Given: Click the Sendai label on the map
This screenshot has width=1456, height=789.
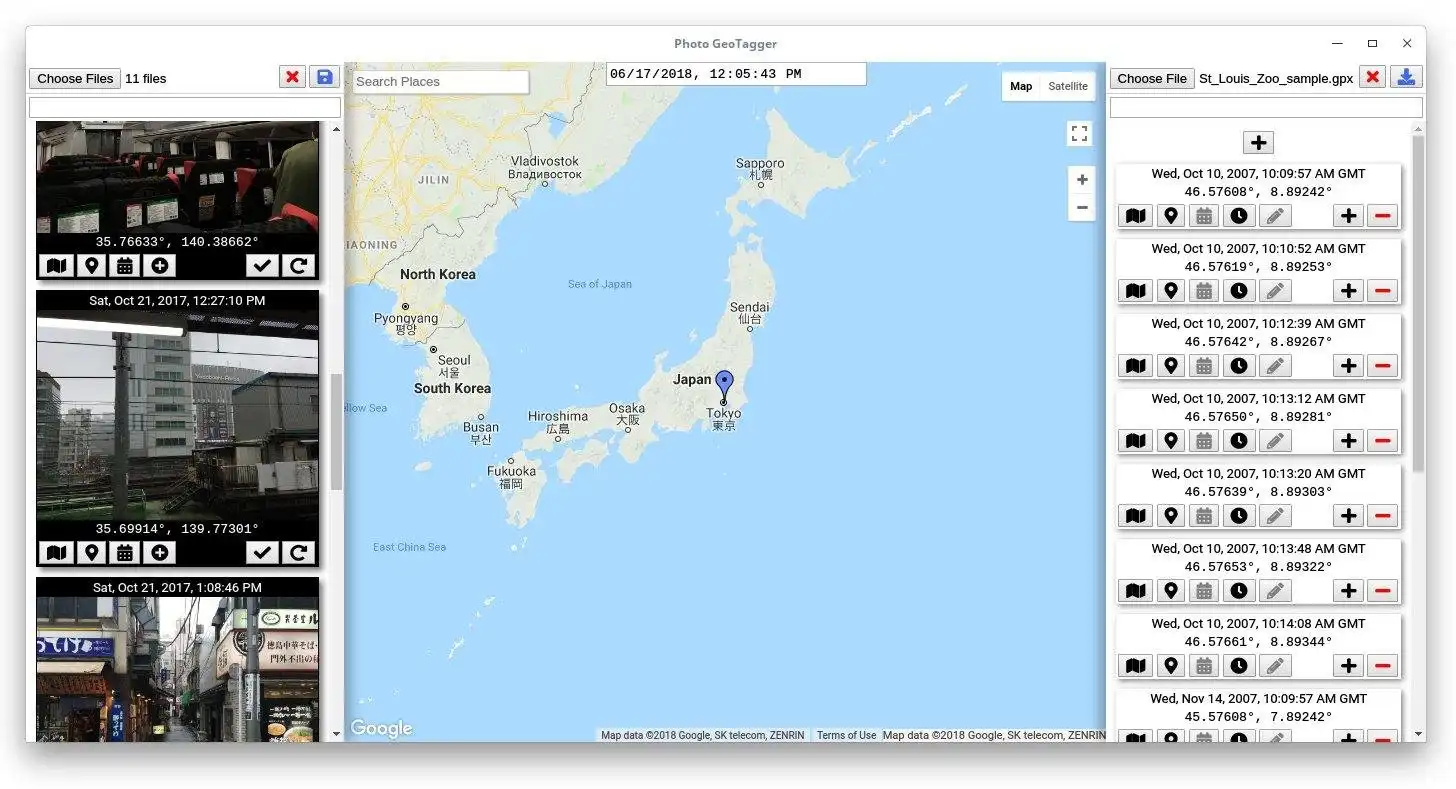Looking at the screenshot, I should click(x=750, y=313).
